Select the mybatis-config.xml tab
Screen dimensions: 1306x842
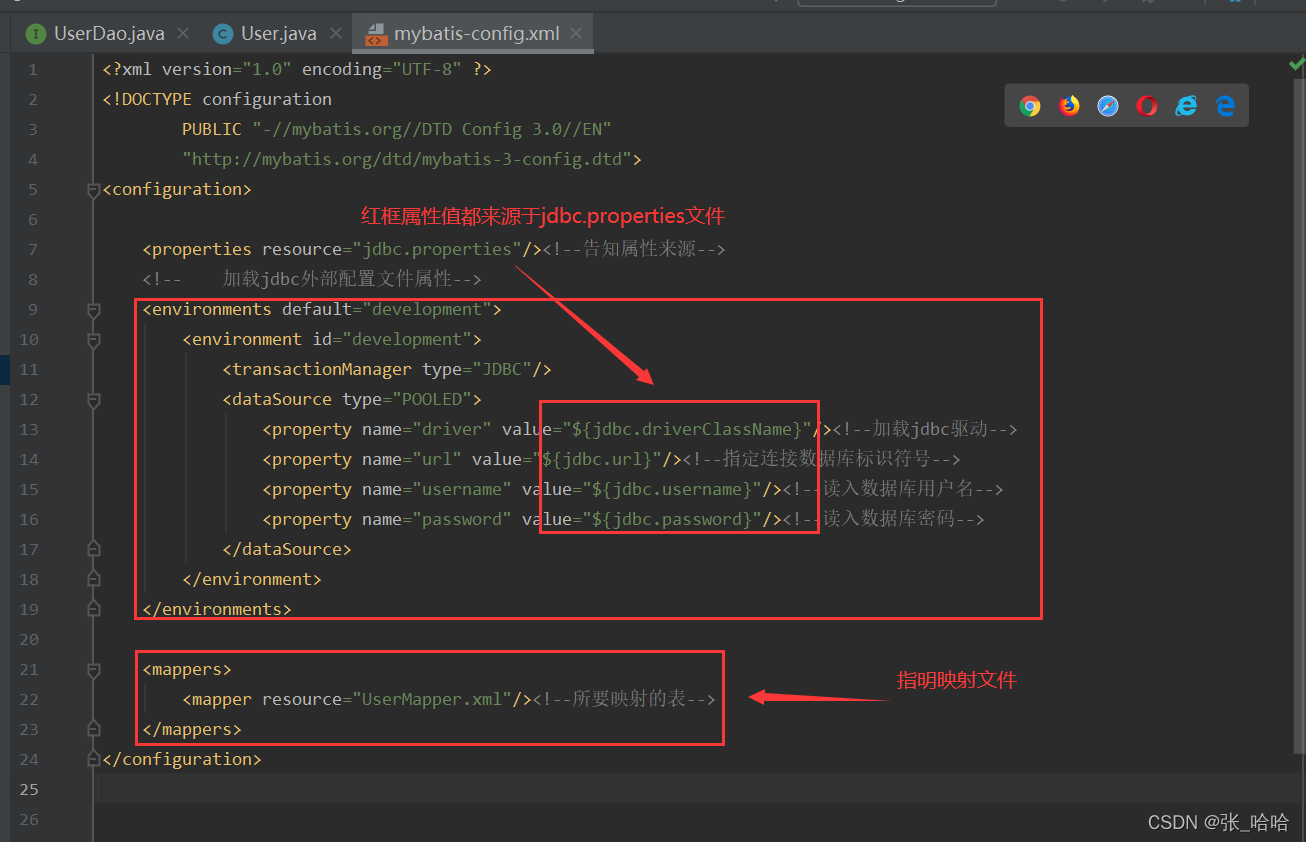point(474,33)
